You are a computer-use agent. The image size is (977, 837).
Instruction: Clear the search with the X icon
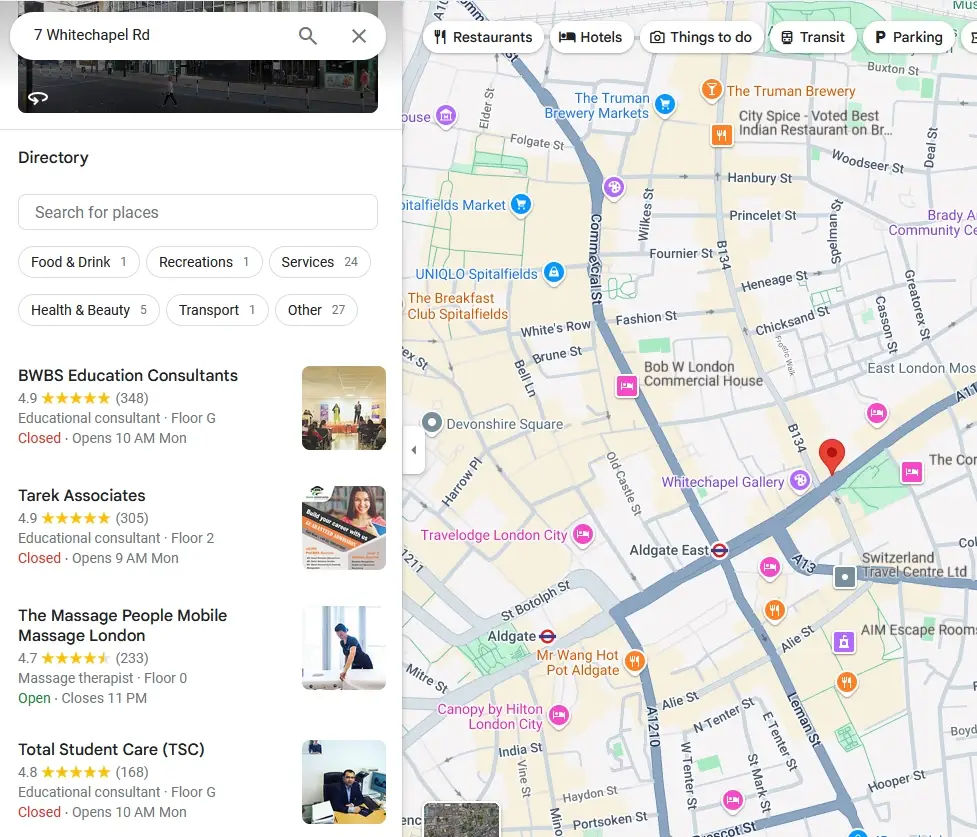[x=359, y=36]
